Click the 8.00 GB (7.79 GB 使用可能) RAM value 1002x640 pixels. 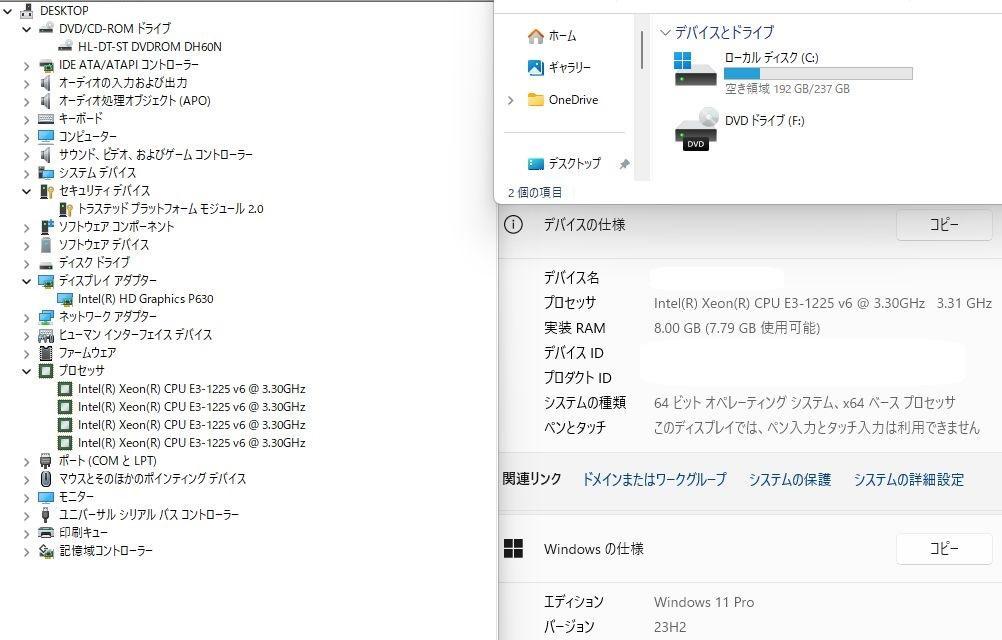(737, 328)
